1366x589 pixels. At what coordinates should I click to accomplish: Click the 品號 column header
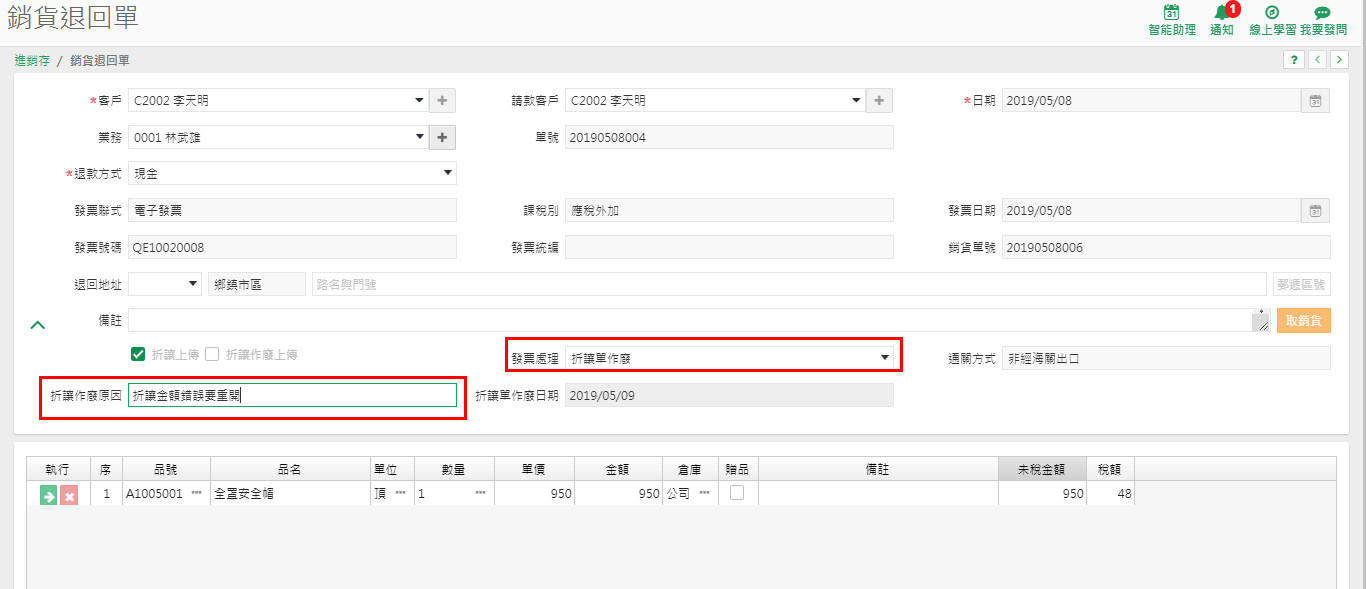point(166,469)
